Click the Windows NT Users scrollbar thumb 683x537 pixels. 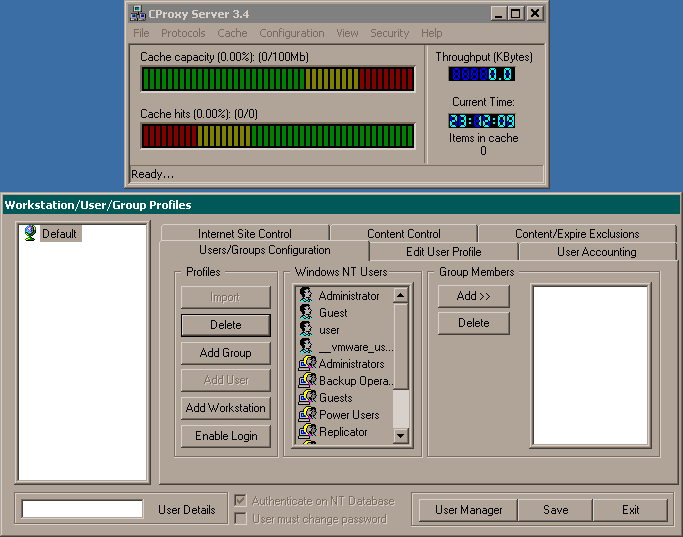pos(400,346)
